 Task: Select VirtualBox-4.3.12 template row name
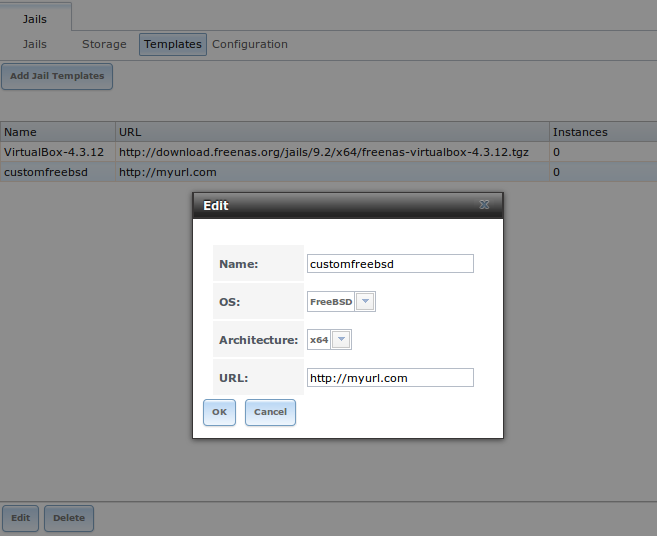[58, 152]
